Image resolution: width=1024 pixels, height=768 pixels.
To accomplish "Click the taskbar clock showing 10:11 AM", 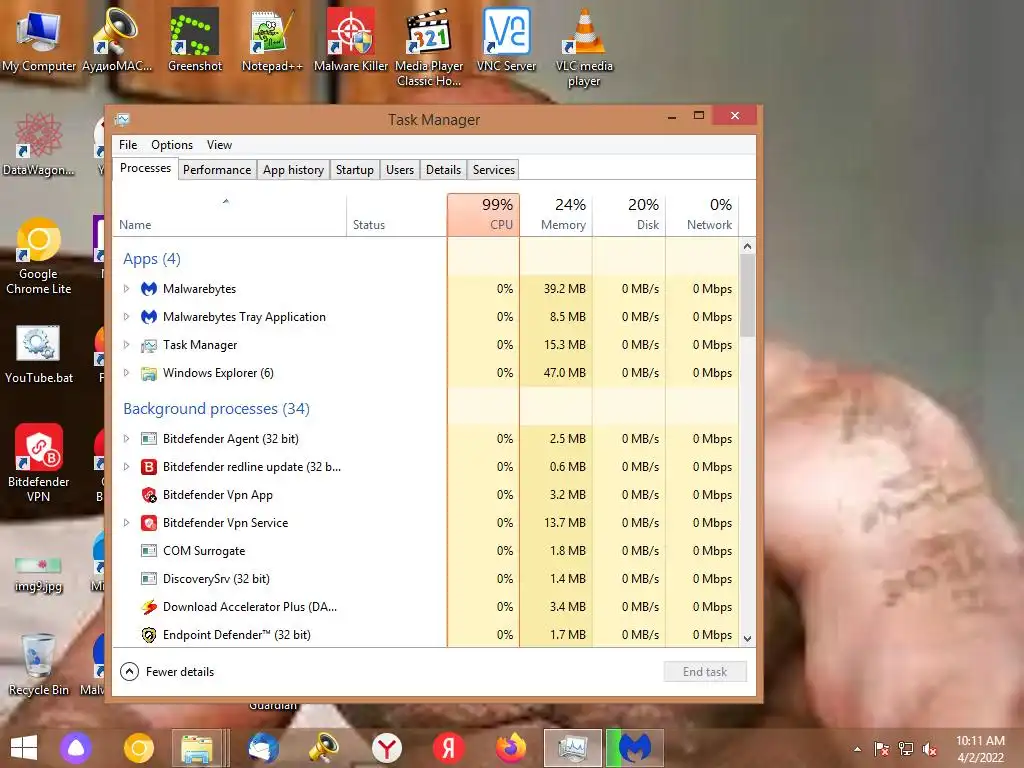I will (x=980, y=749).
